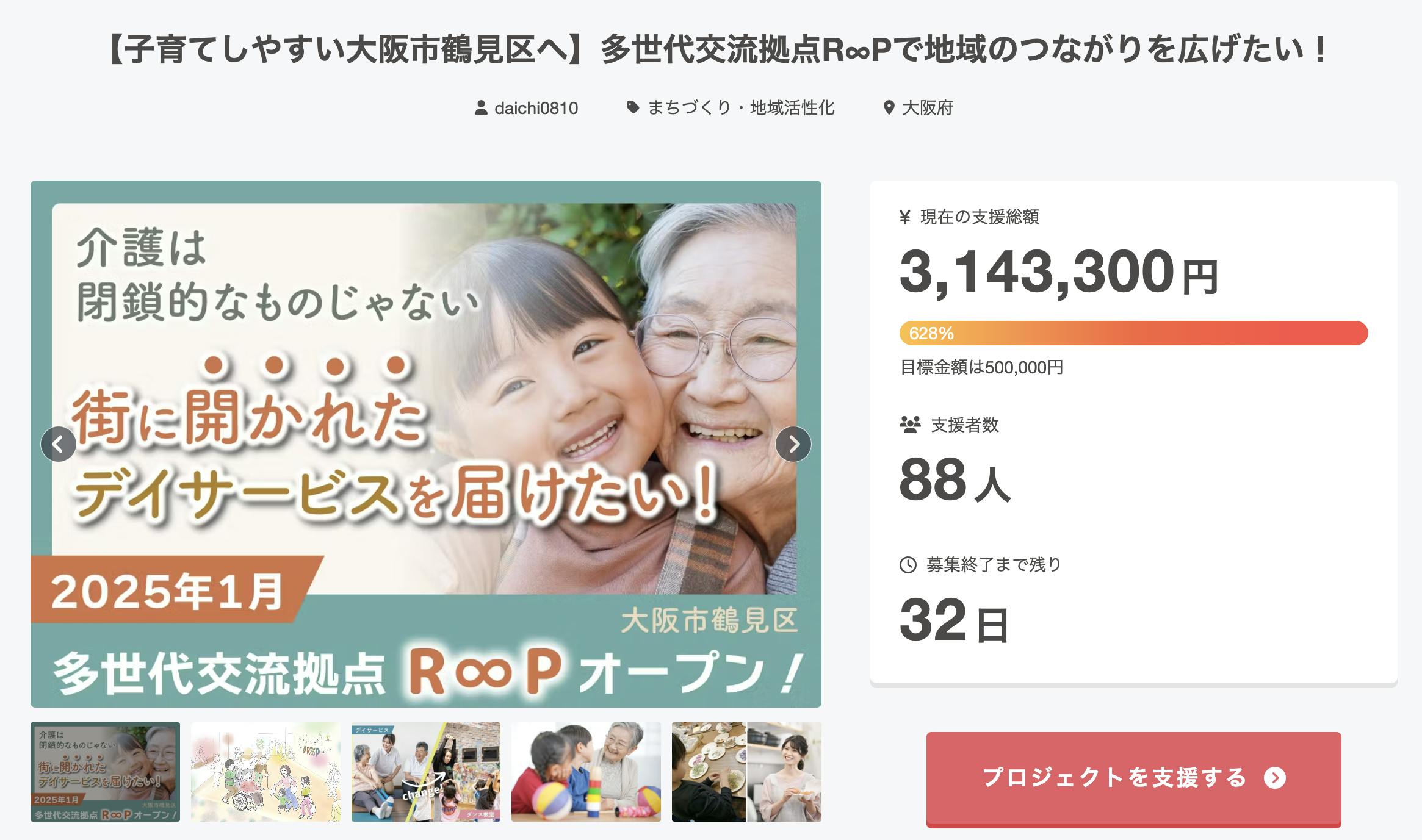Click the yen icon beside 現在の支援総額
This screenshot has width=1422, height=840.
coord(905,217)
